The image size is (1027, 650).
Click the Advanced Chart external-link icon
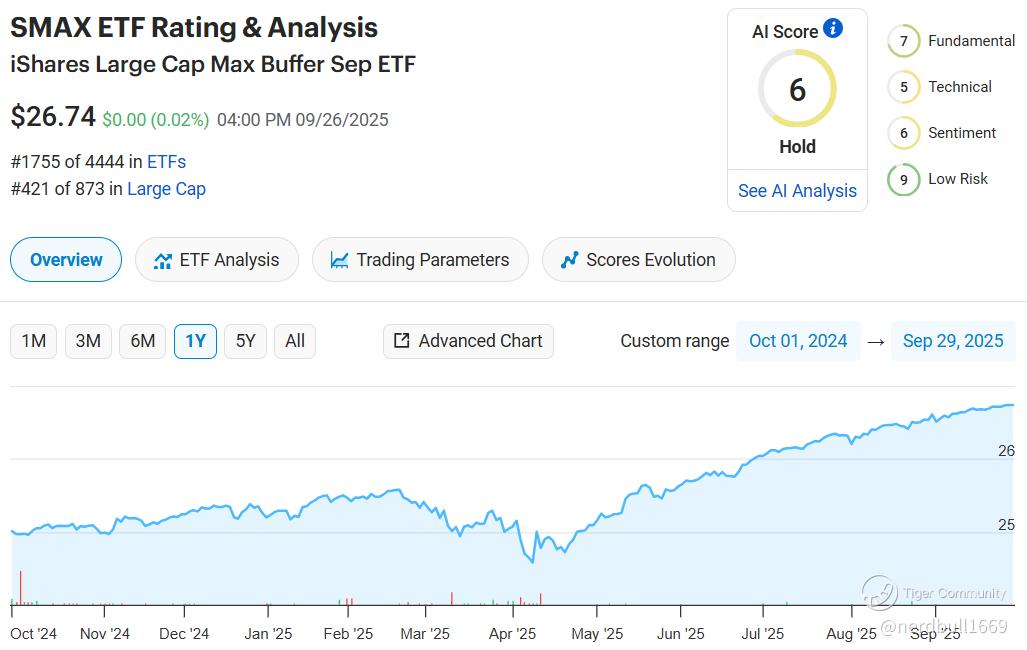[x=402, y=341]
